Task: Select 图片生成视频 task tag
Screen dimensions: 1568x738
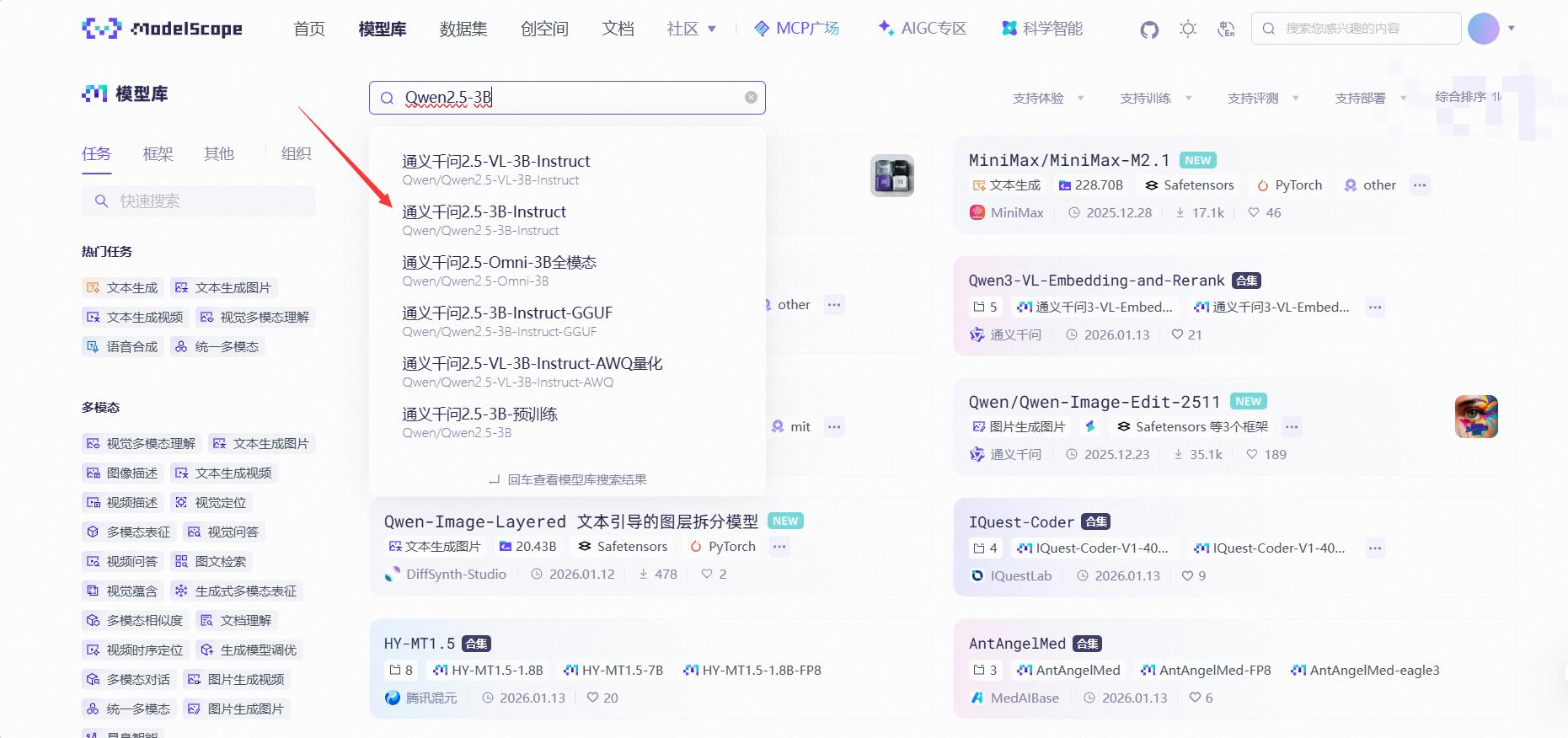Action: coord(236,679)
